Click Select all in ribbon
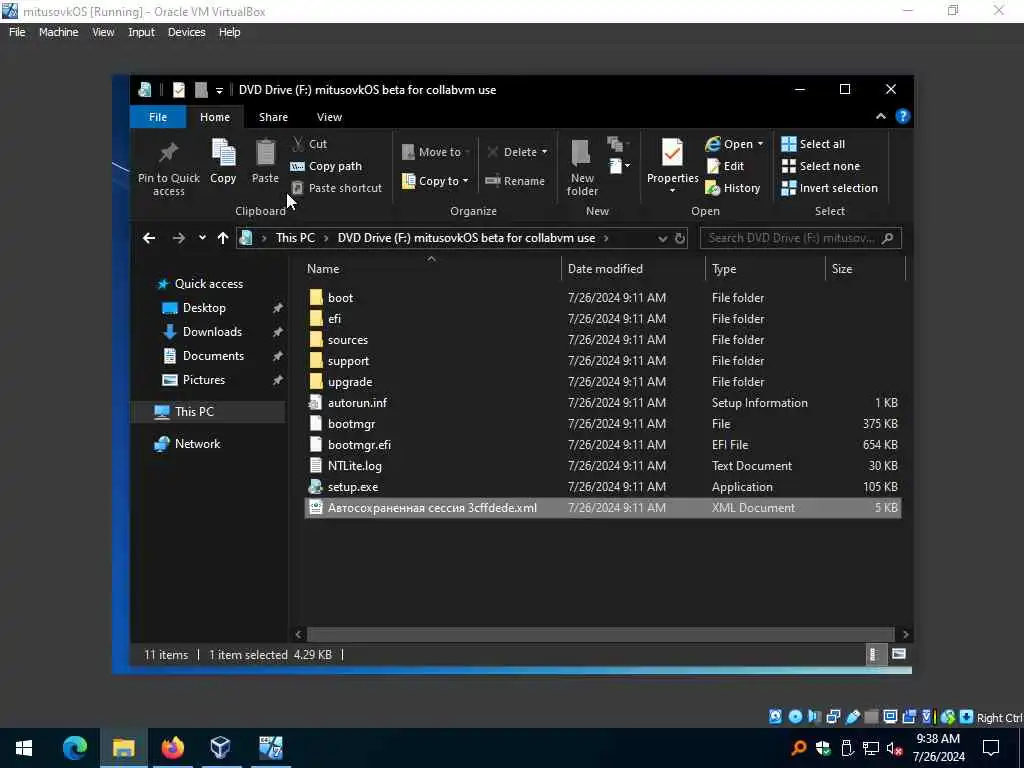 coord(813,144)
